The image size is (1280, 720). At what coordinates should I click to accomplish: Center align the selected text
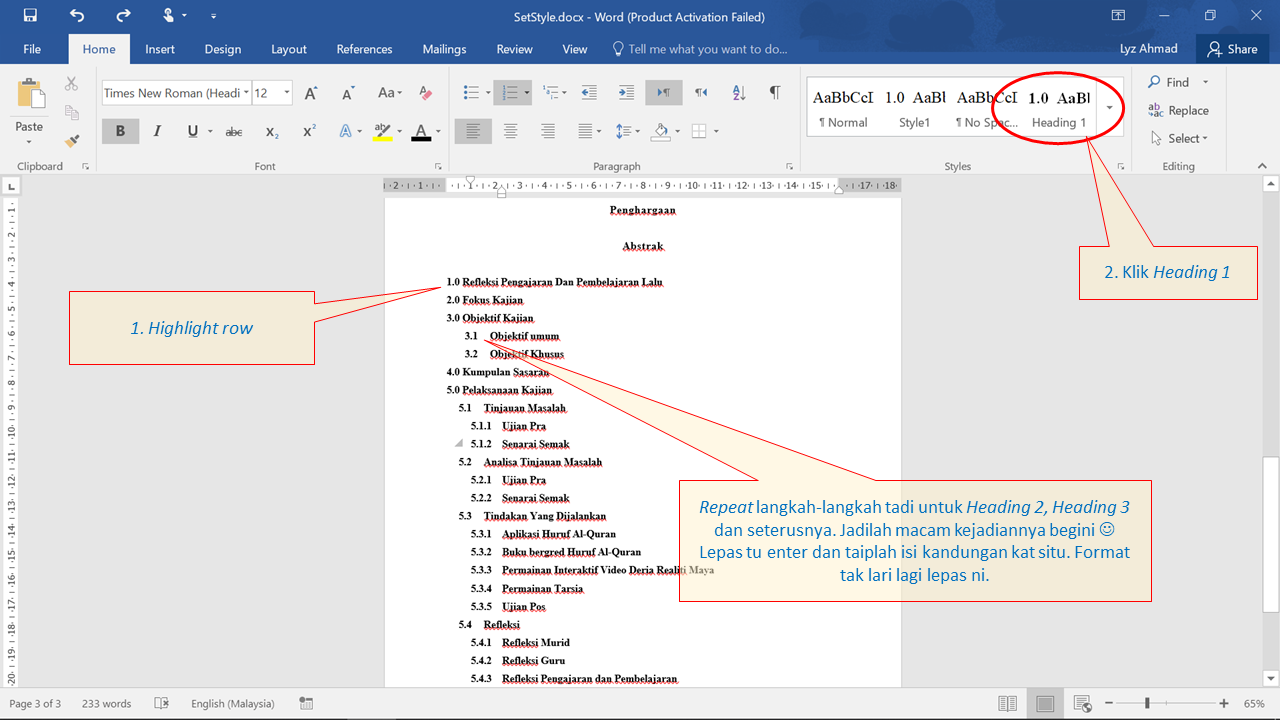510,131
